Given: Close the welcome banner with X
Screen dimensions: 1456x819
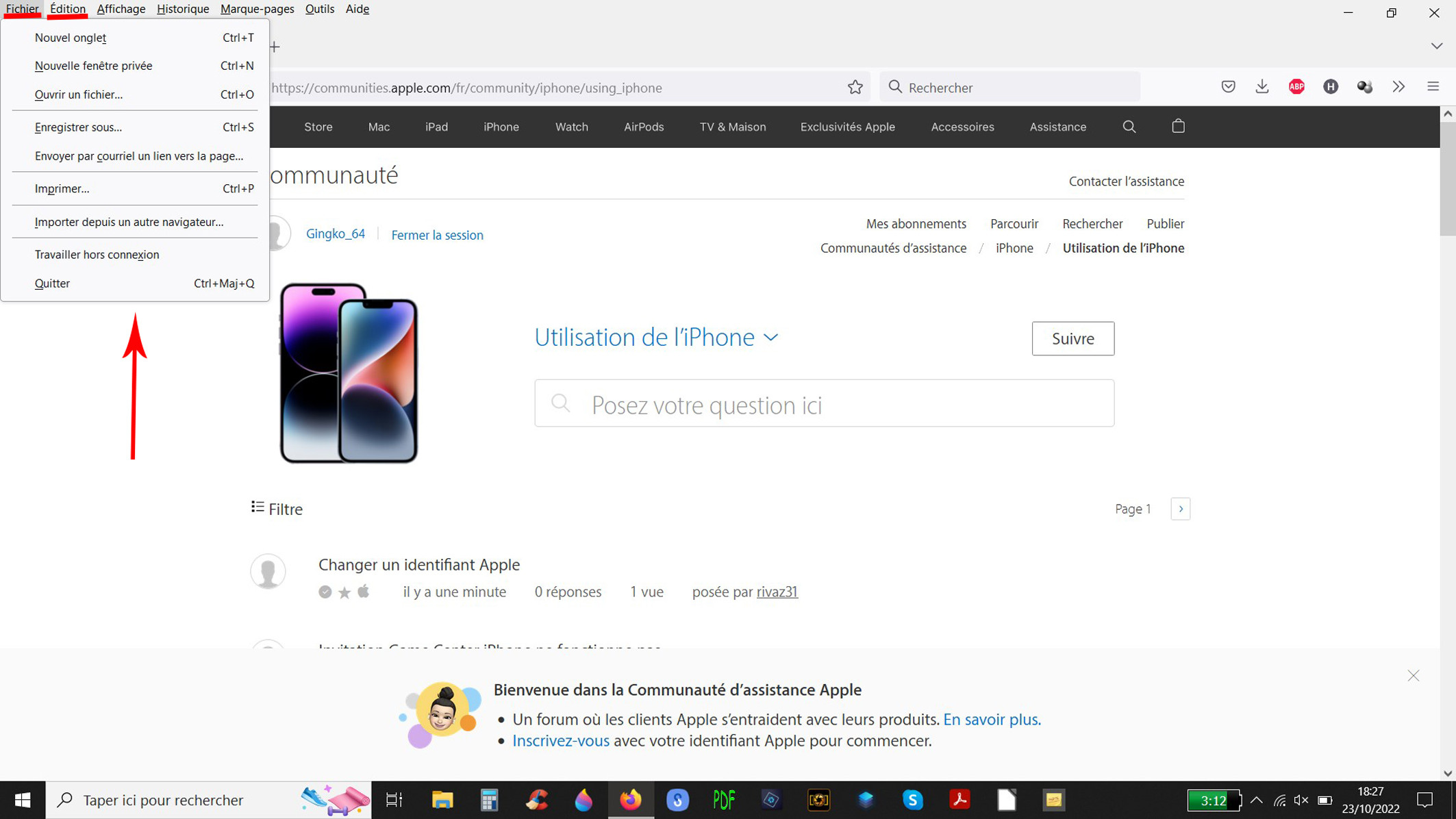Looking at the screenshot, I should point(1413,676).
